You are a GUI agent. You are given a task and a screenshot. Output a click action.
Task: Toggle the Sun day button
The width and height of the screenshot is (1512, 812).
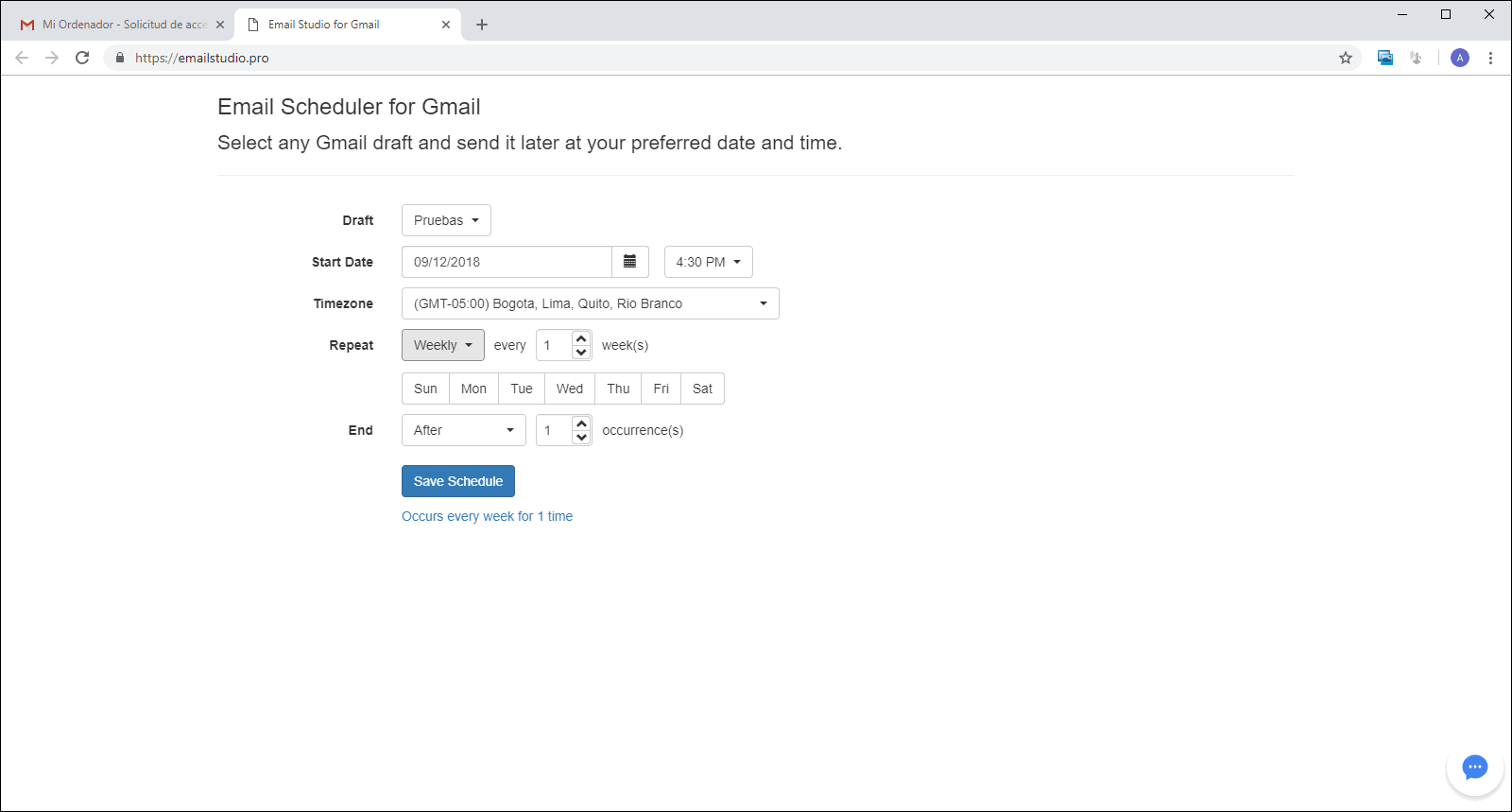tap(425, 389)
